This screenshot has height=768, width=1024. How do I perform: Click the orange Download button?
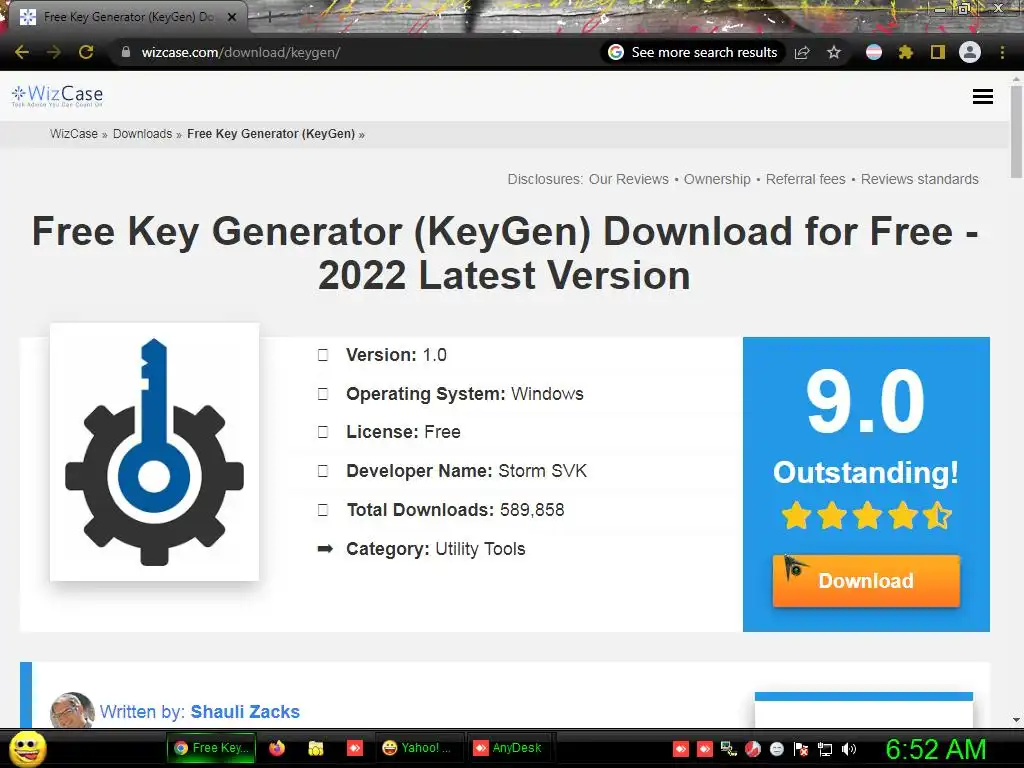point(866,581)
